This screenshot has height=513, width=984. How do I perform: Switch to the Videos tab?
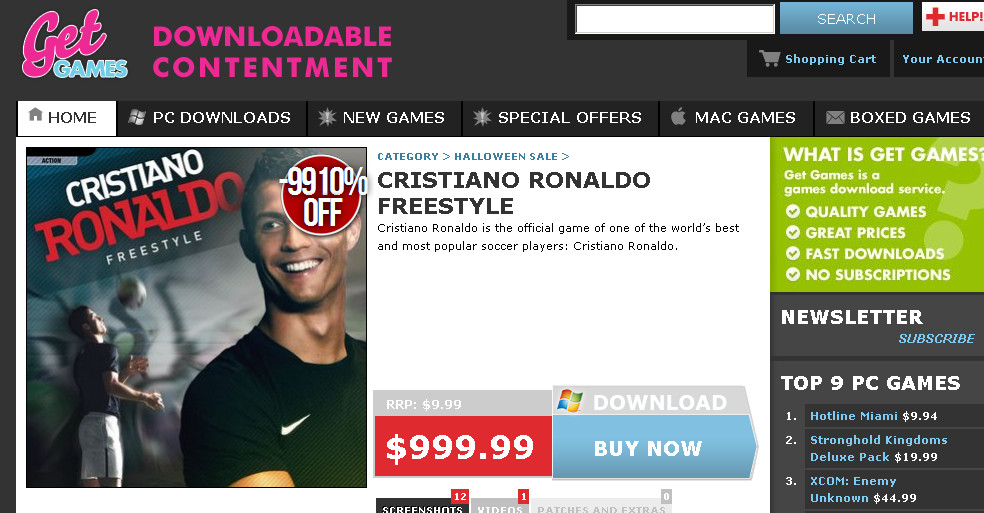tap(500, 505)
